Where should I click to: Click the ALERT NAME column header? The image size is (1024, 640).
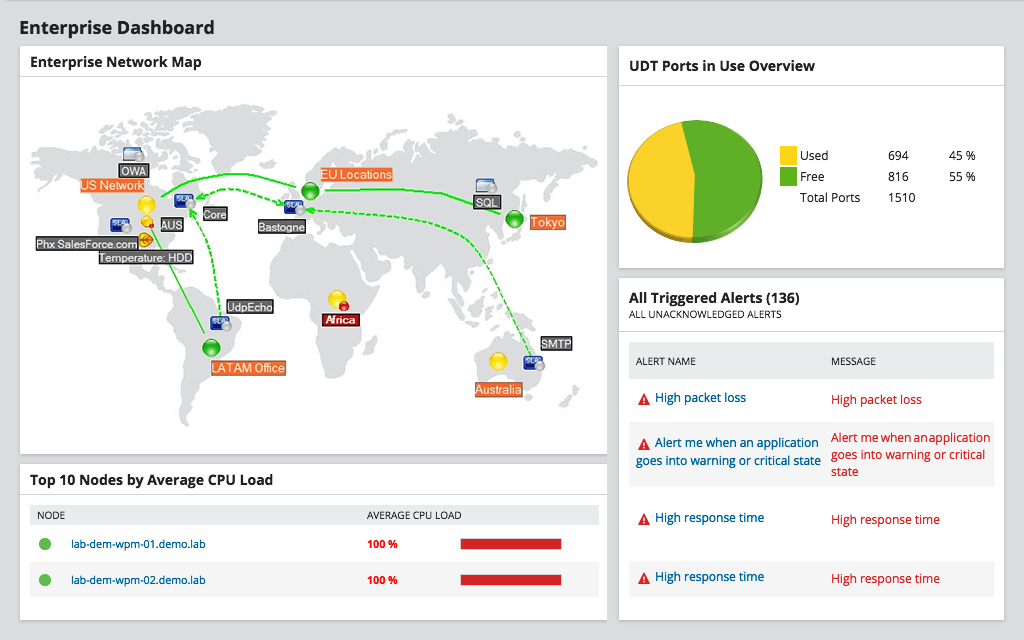(668, 361)
